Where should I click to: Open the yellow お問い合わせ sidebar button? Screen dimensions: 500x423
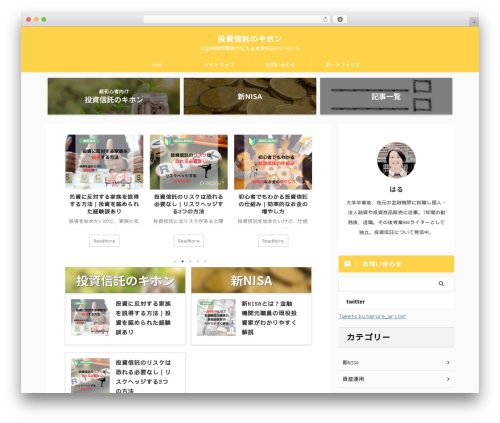point(396,264)
